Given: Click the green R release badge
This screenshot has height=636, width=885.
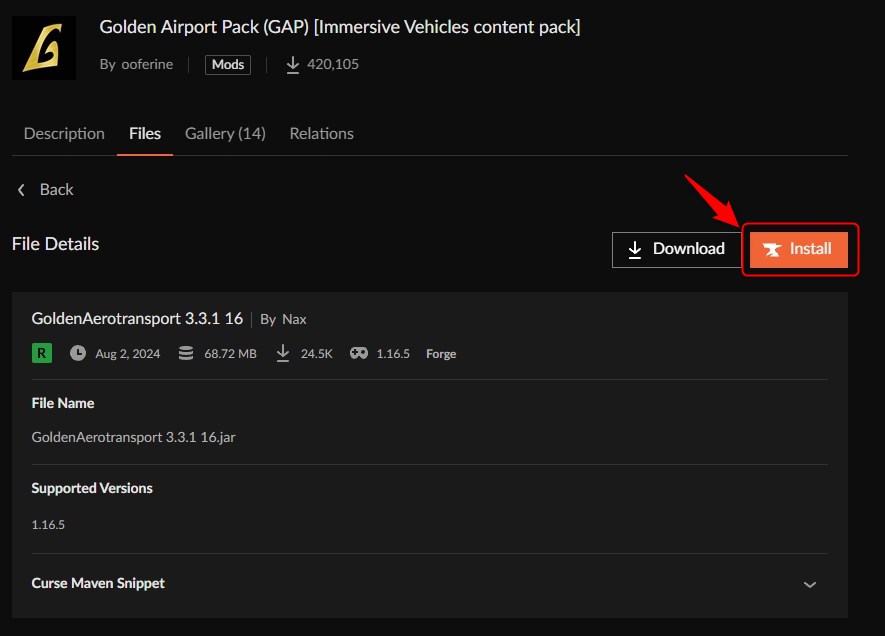Looking at the screenshot, I should 42,353.
